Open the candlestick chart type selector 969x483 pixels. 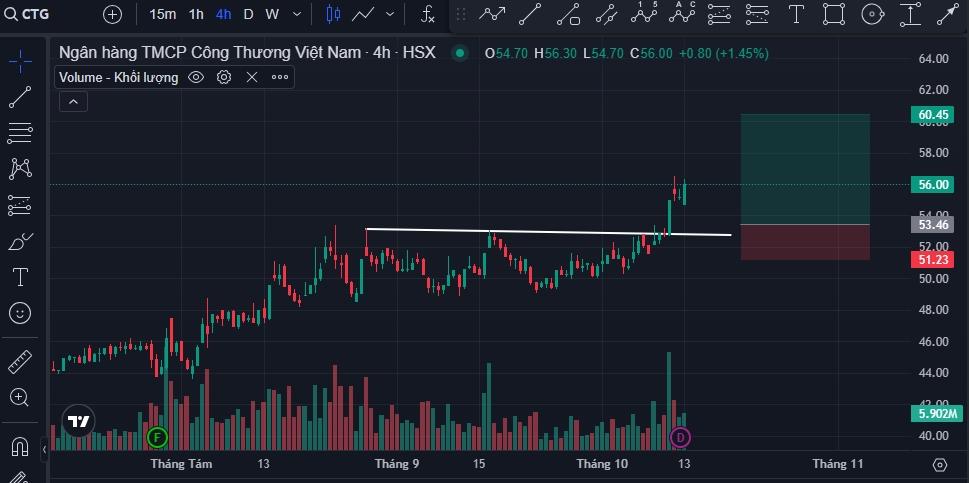point(333,14)
